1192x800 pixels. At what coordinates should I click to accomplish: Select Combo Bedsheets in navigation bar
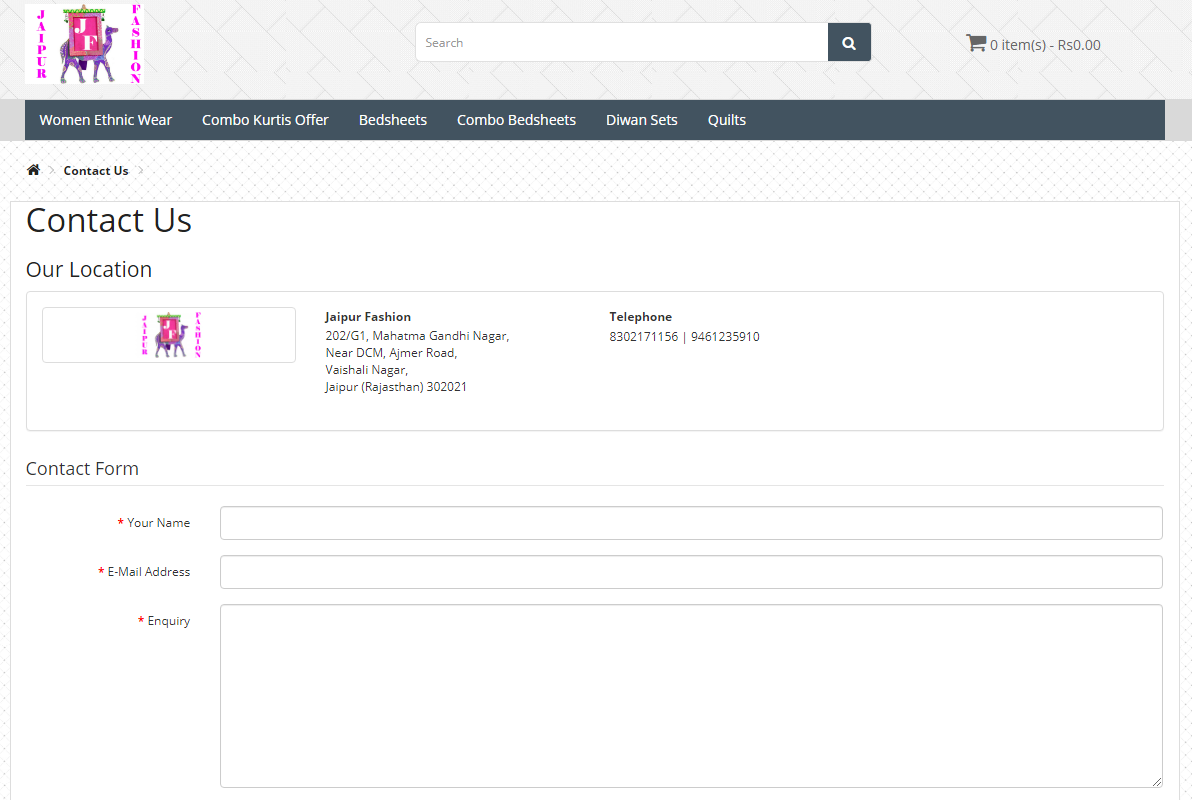(x=516, y=120)
